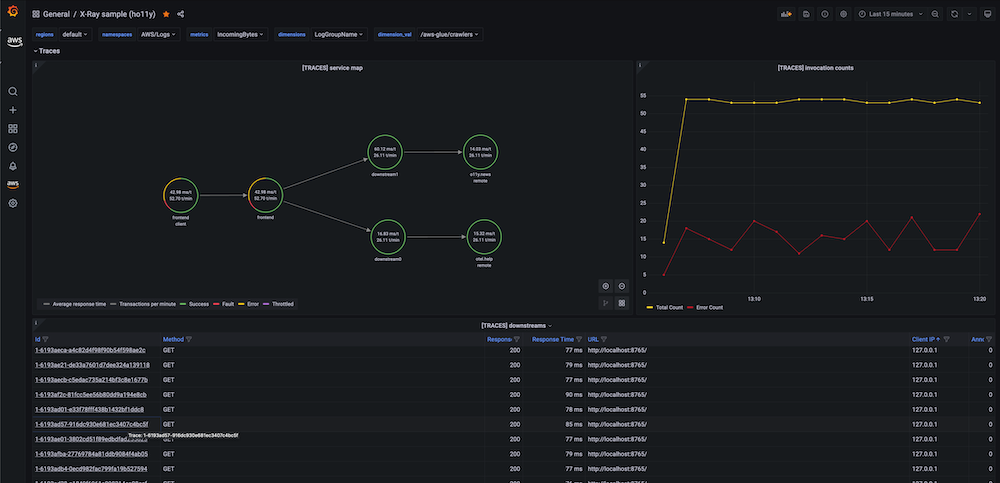Open the dimension_val /aws-glue/crawlers dropdown
Screen dimensions: 1000x483
(x=450, y=34)
